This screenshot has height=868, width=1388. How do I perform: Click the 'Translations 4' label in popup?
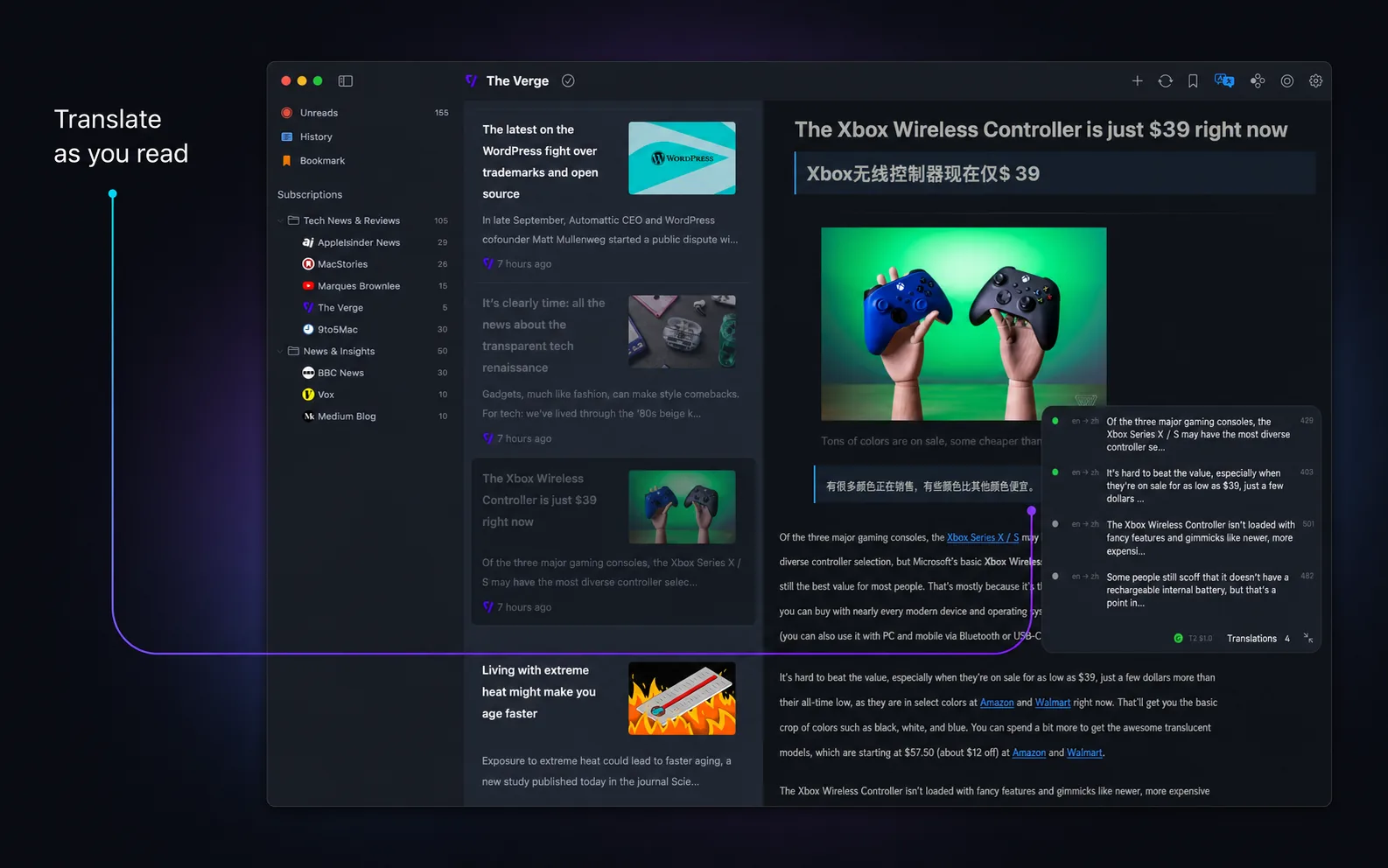pyautogui.click(x=1258, y=639)
